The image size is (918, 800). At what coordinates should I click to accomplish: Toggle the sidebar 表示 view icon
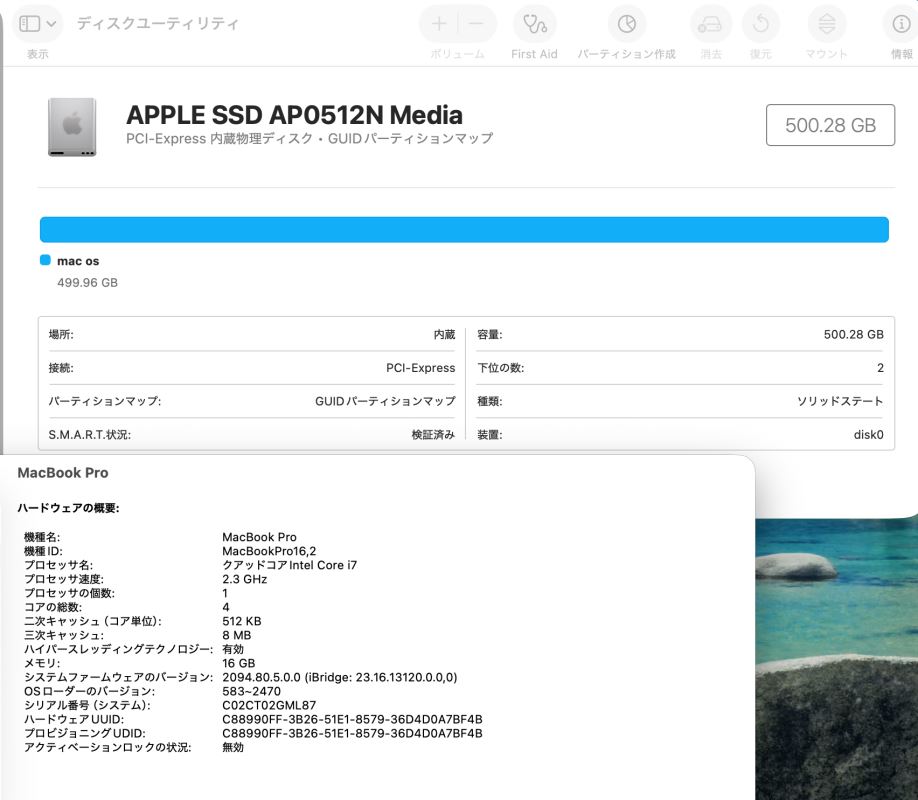click(30, 23)
